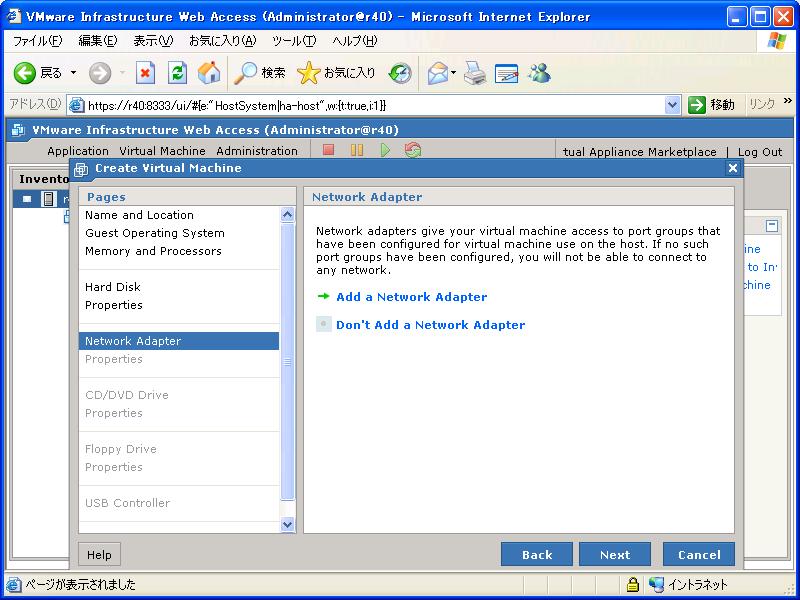Click the host icon in Inventory tree

coord(48,198)
